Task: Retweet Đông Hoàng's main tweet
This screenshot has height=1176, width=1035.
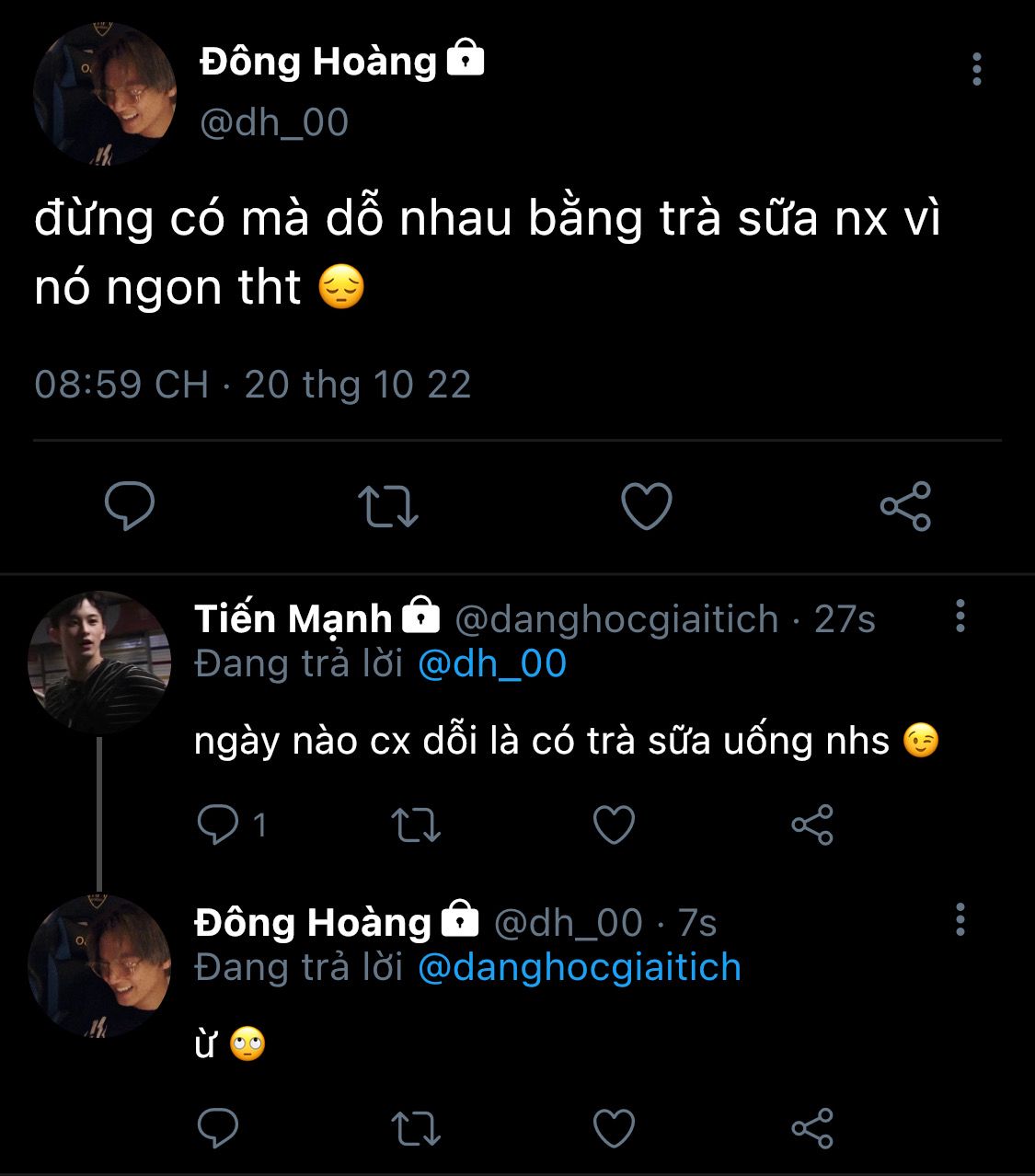Action: pos(387,505)
